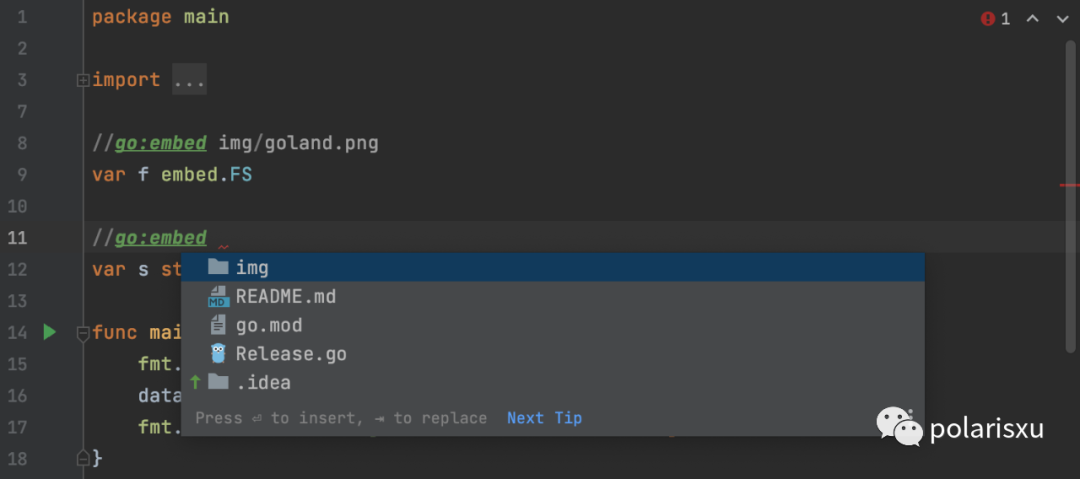This screenshot has width=1080, height=479.
Task: Expand the folded import block
Action: (x=83, y=80)
